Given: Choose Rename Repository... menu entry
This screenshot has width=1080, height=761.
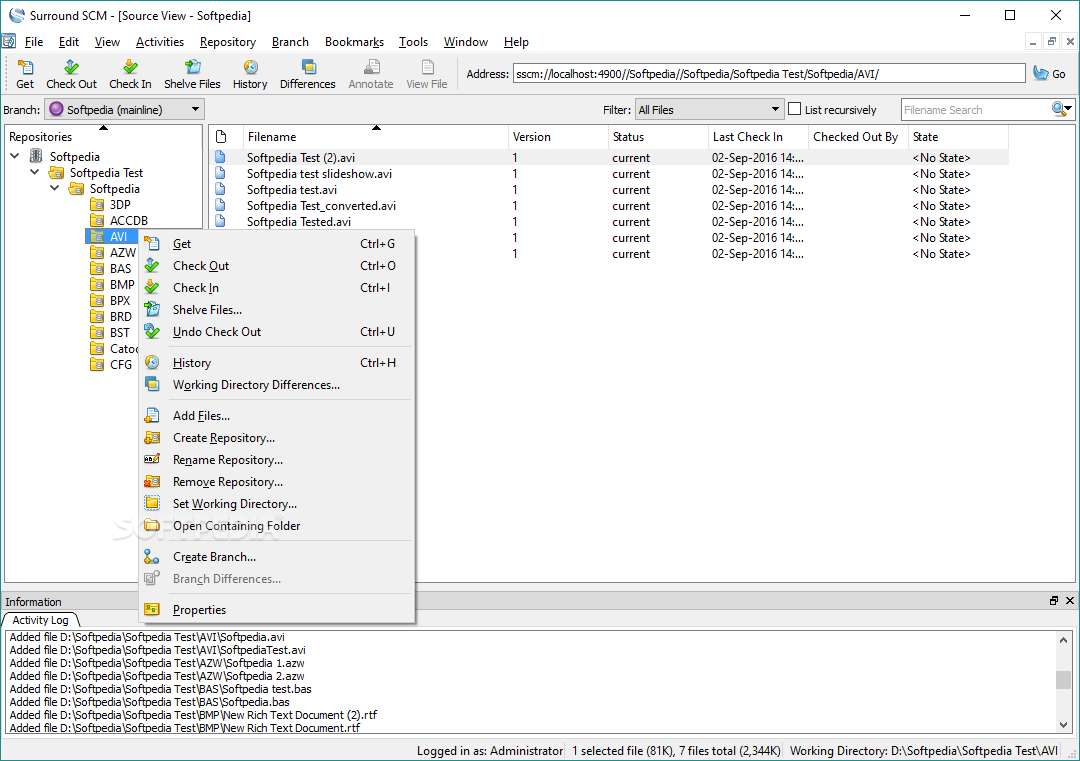Looking at the screenshot, I should coord(277,460).
